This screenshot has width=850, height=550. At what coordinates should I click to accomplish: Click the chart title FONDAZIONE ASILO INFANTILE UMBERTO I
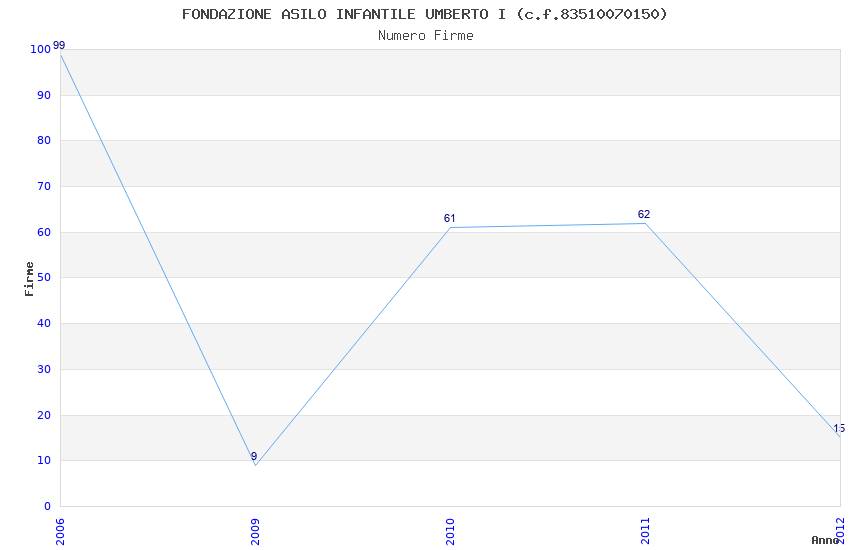424,14
